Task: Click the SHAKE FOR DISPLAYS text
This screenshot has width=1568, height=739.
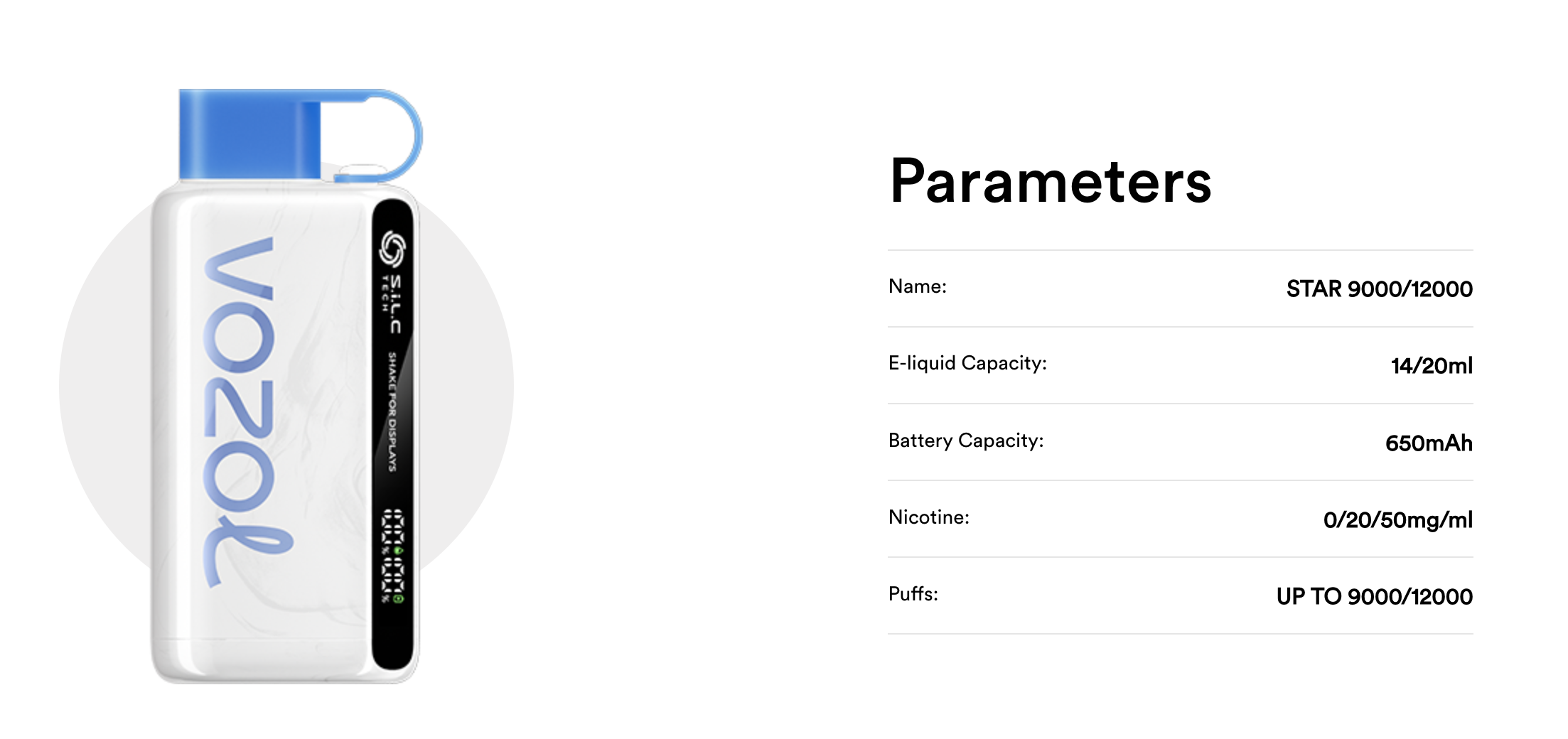Action: [x=392, y=411]
